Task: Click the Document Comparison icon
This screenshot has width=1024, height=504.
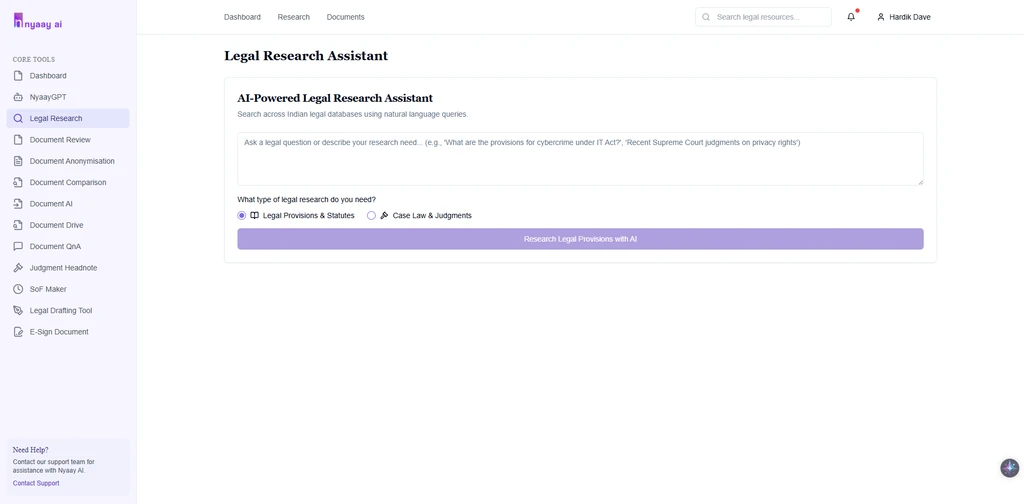Action: tap(18, 183)
